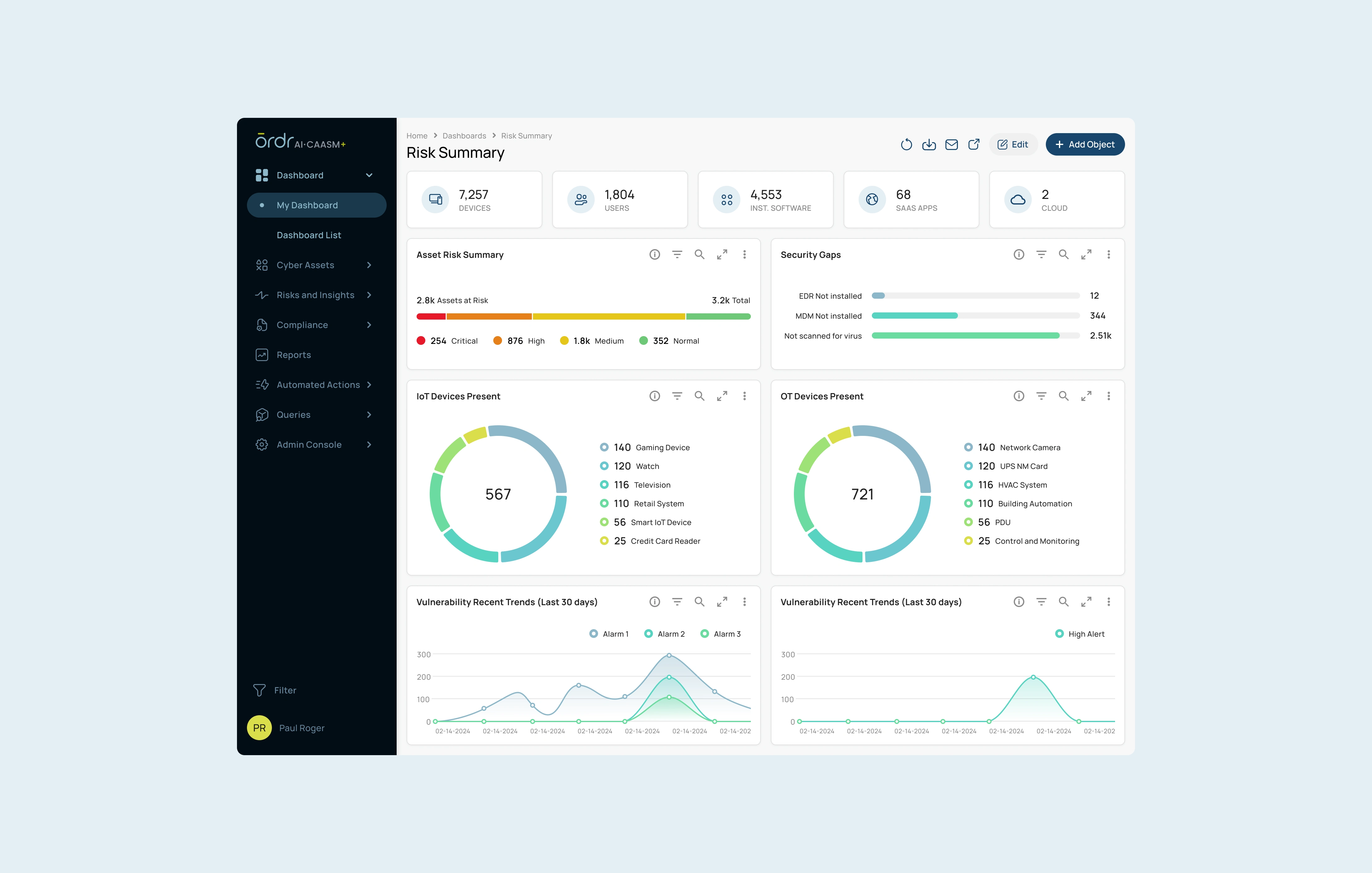
Task: Click the search icon in IoT Devices Present
Action: point(699,396)
